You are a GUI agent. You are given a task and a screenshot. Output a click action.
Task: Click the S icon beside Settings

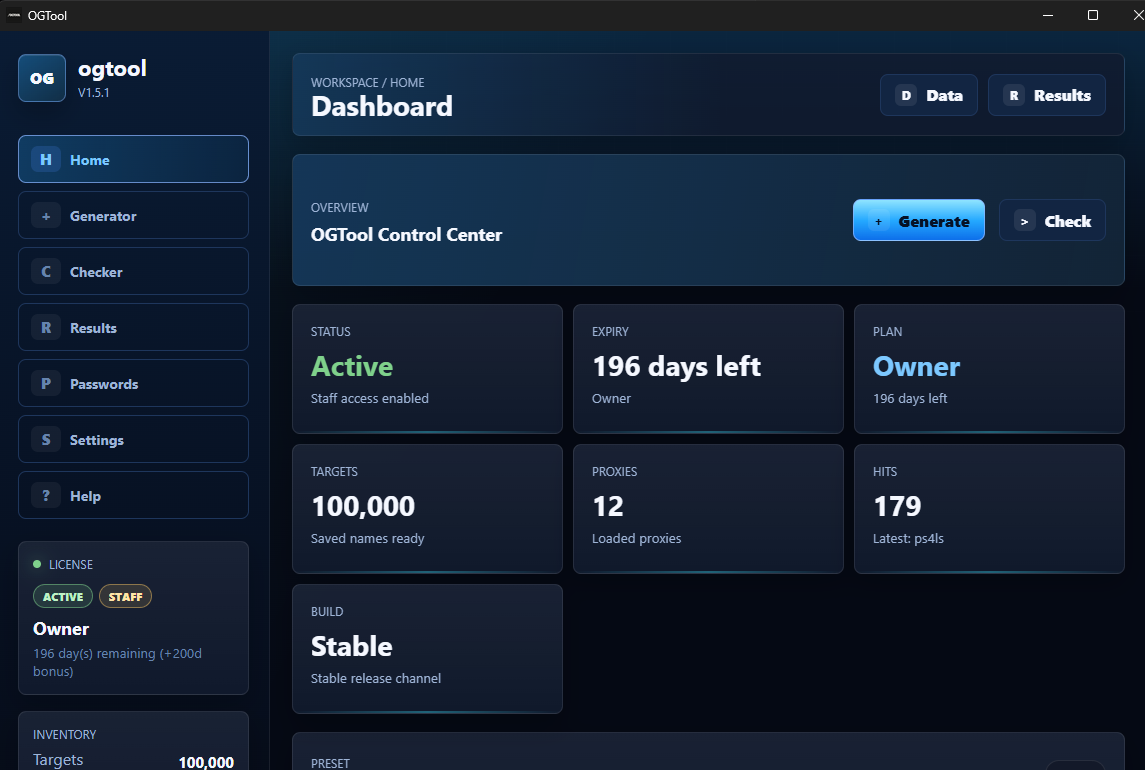[x=46, y=440]
